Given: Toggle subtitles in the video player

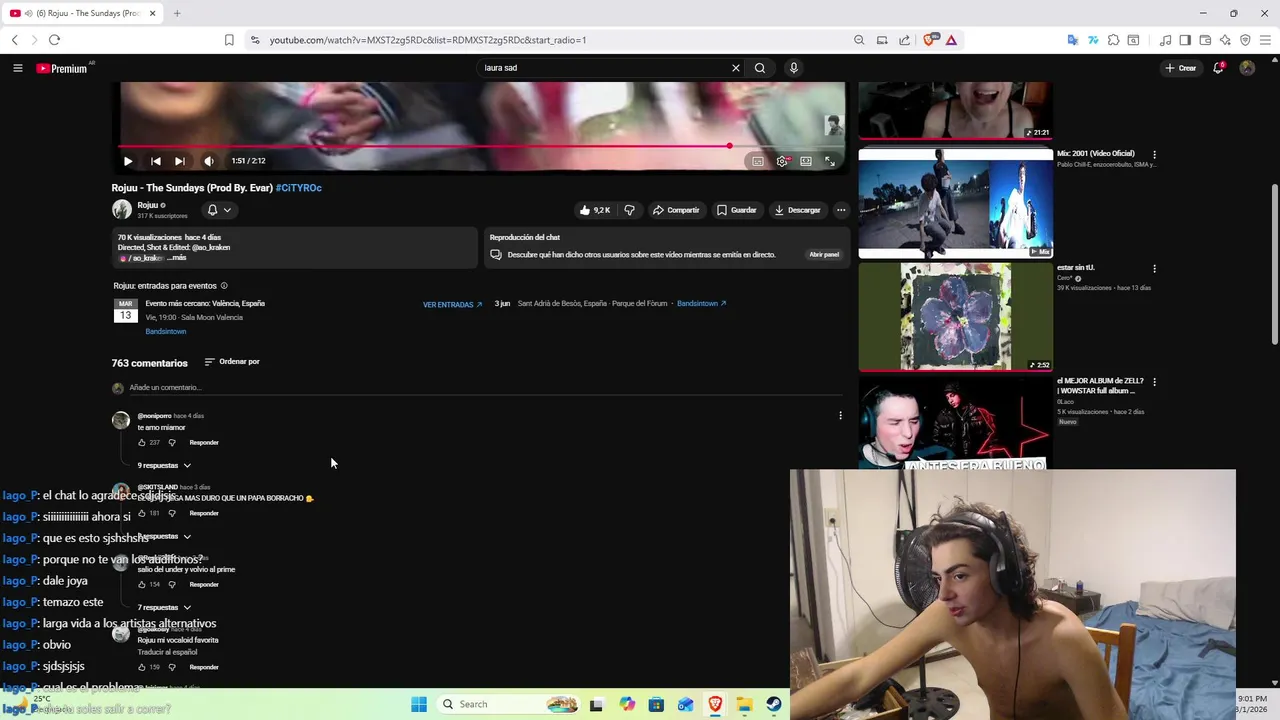Looking at the screenshot, I should pyautogui.click(x=758, y=161).
